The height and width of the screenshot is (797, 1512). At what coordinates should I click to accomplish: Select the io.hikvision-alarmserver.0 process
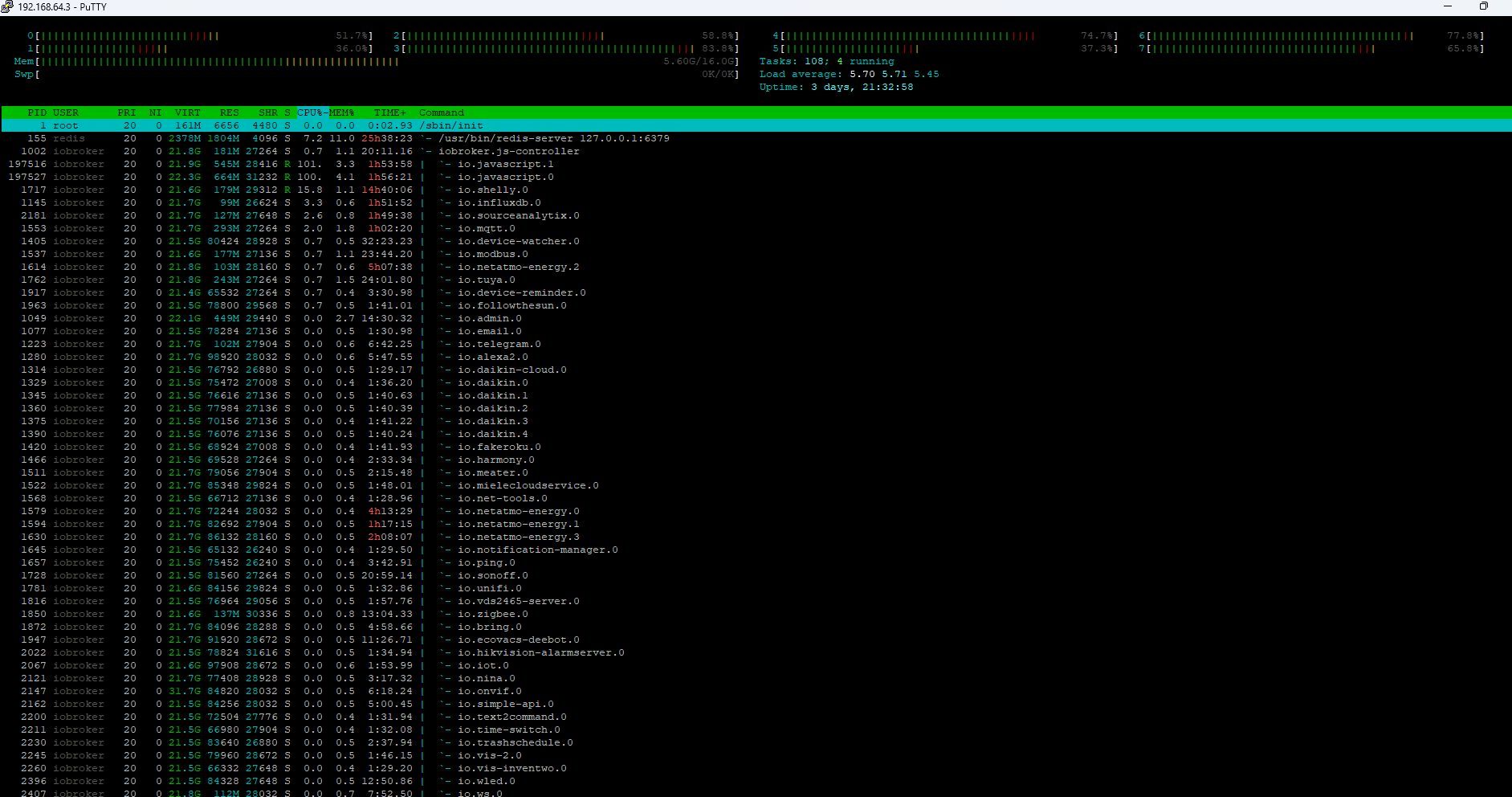756,652
